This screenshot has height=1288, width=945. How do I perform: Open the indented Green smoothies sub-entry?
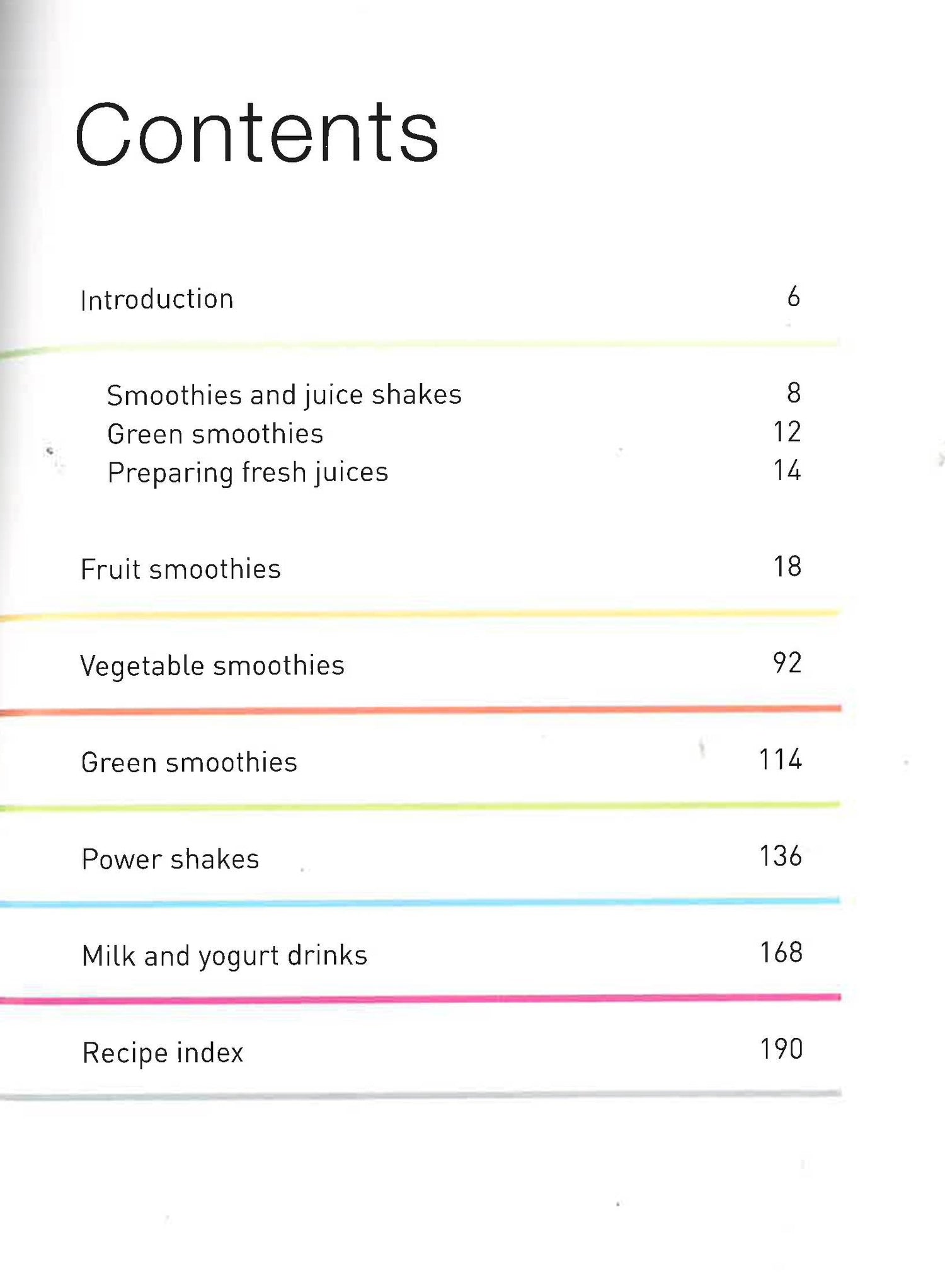click(215, 434)
